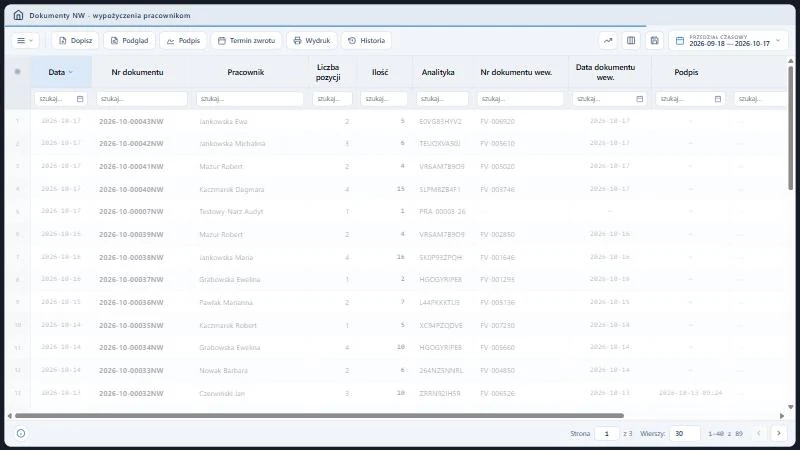Select document 2026-10-00039NW
The width and height of the screenshot is (800, 450).
tap(131, 234)
